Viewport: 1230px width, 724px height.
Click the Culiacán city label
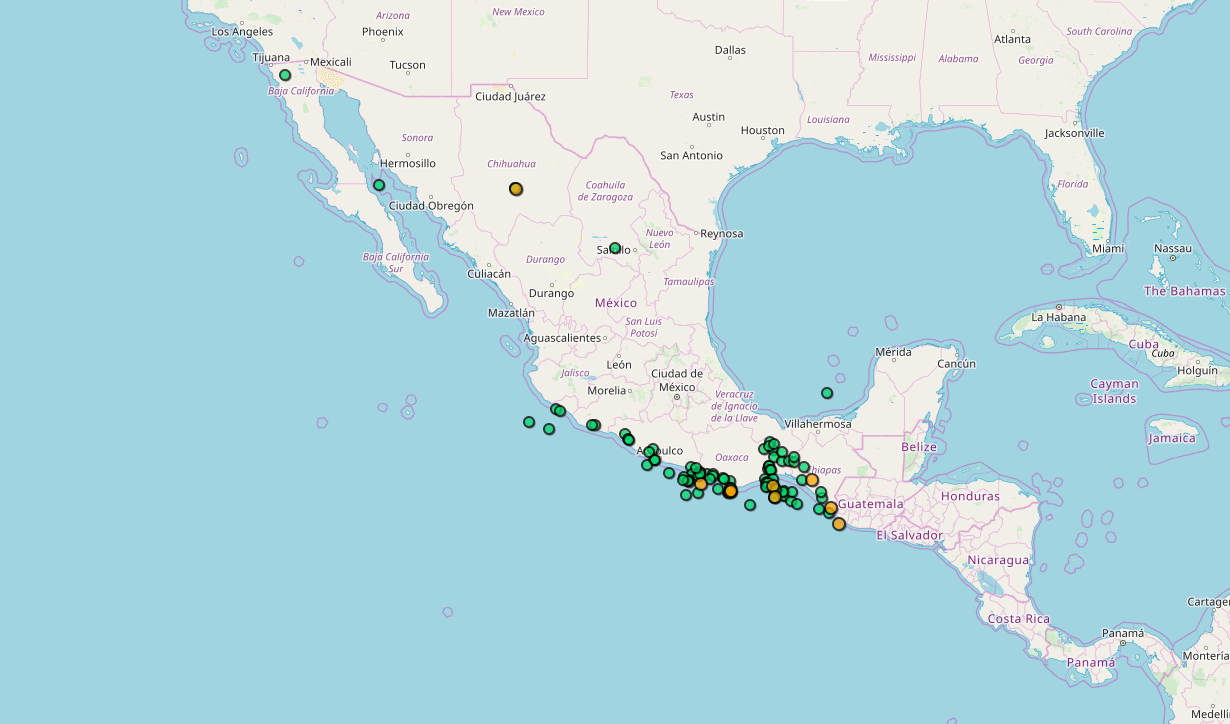pyautogui.click(x=489, y=274)
